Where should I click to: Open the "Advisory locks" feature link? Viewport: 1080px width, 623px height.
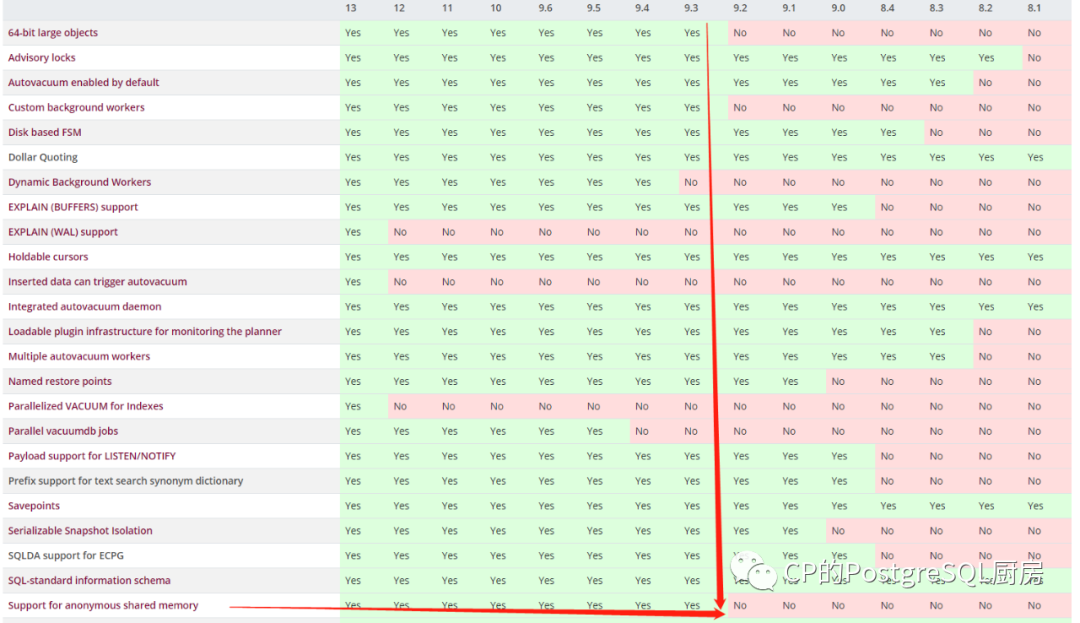41,57
